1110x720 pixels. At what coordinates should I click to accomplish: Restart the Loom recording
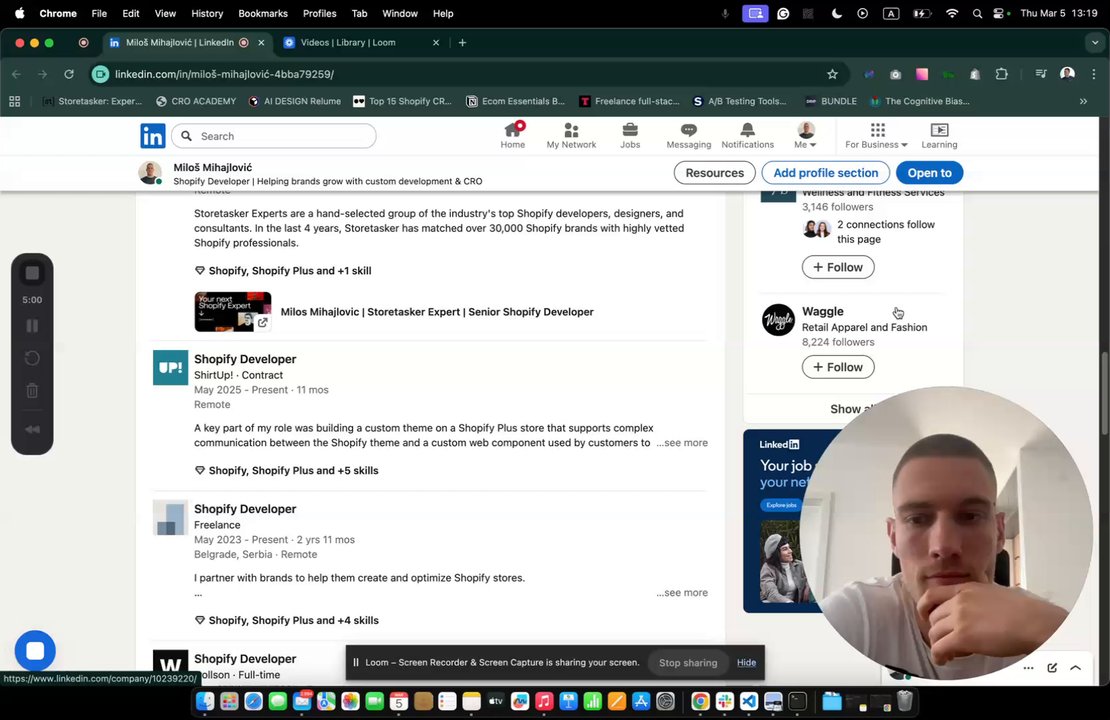(32, 358)
